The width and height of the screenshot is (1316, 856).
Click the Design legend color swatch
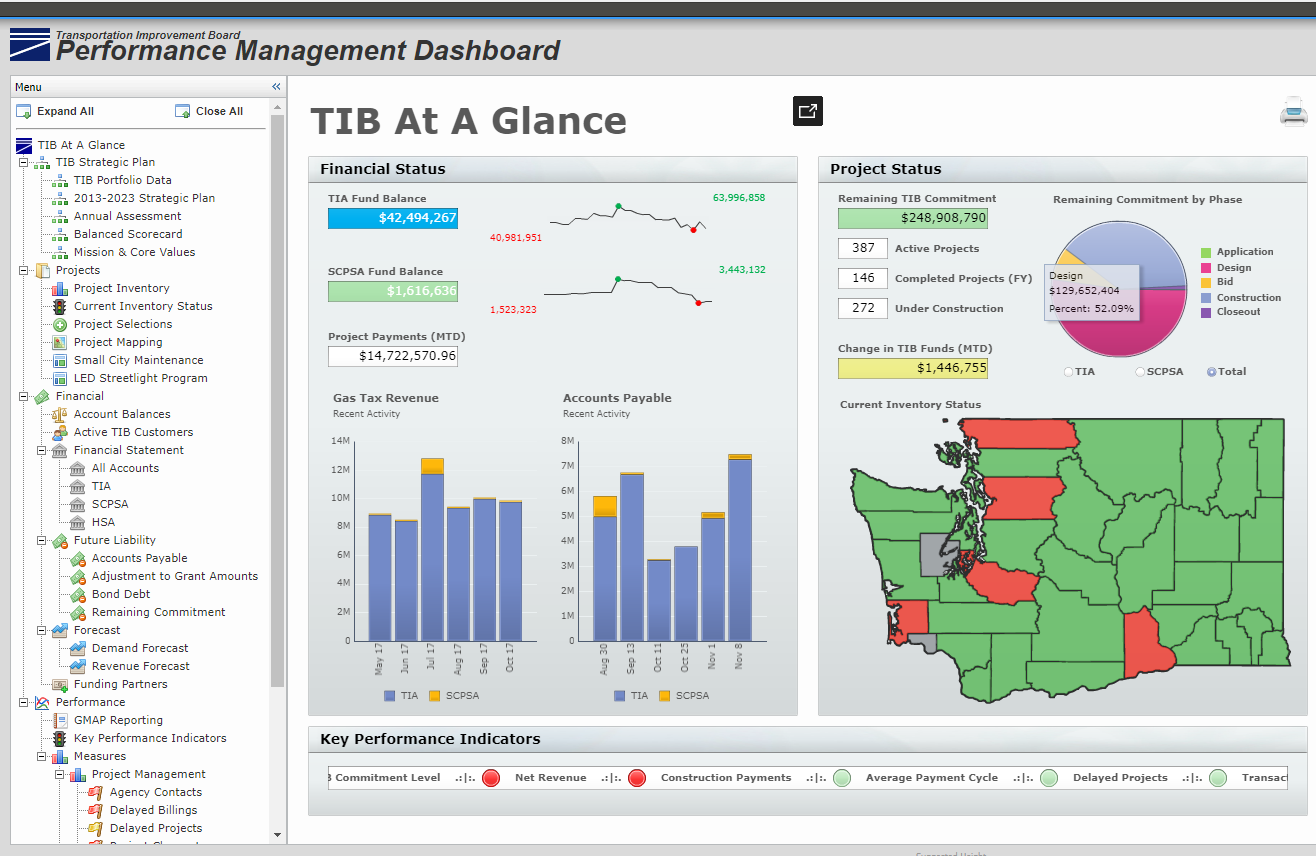(1206, 268)
